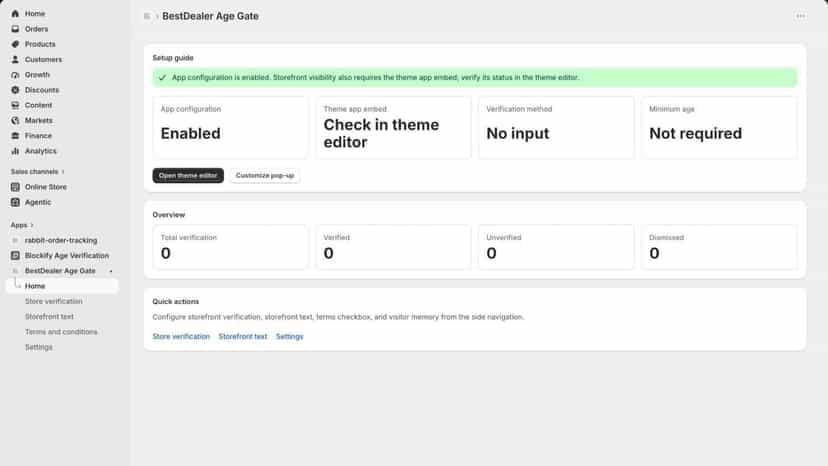This screenshot has height=466, width=828.
Task: Click the Blockify Age Verification app icon
Action: point(15,256)
